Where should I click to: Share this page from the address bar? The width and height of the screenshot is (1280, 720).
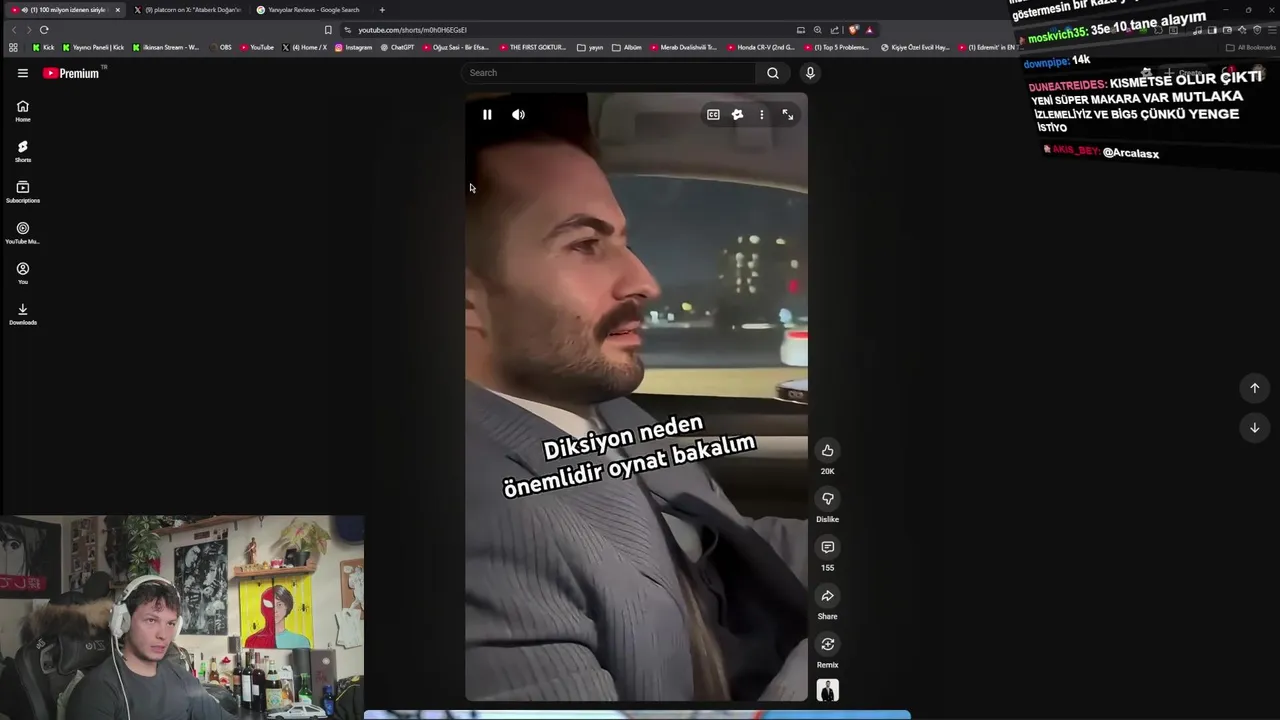point(834,30)
